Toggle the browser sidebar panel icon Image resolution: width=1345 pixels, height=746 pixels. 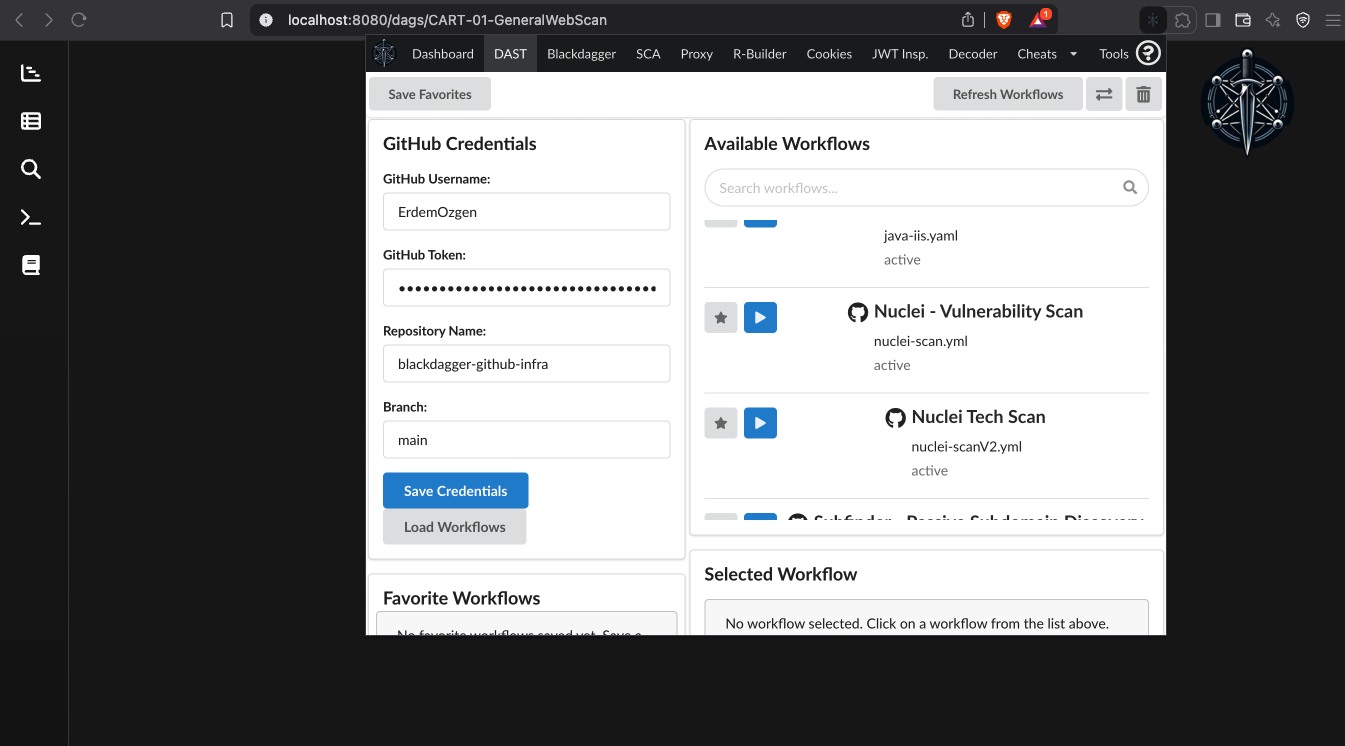pyautogui.click(x=1213, y=20)
